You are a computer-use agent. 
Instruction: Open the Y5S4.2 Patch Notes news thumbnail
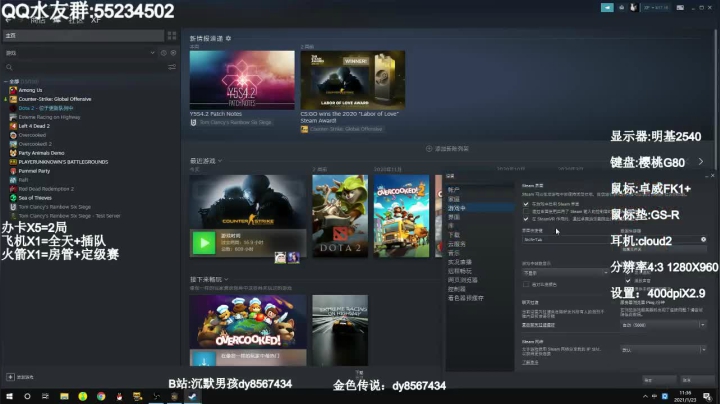click(x=242, y=80)
